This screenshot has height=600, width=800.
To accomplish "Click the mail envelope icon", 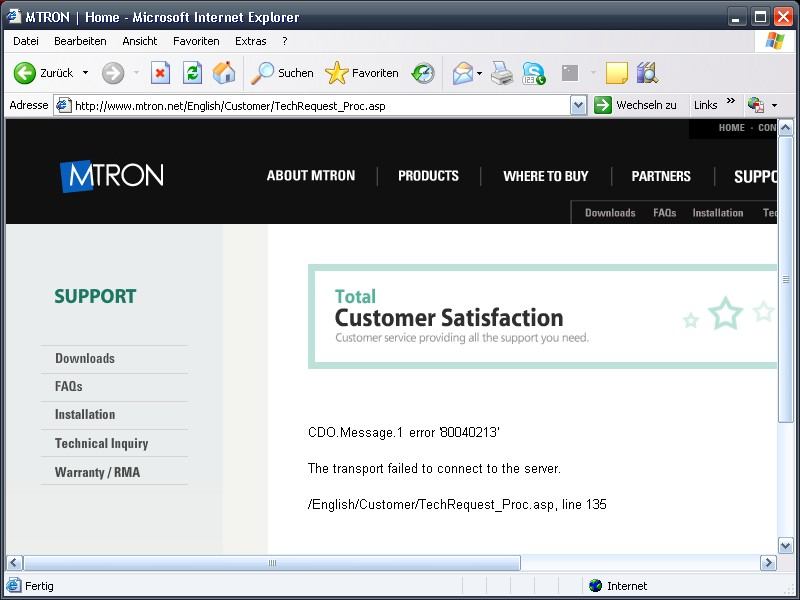I will (x=463, y=73).
